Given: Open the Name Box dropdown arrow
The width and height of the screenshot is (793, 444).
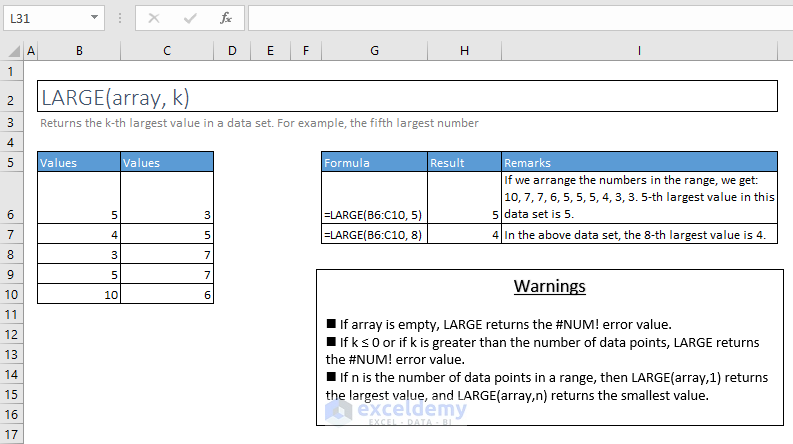Looking at the screenshot, I should point(94,18).
